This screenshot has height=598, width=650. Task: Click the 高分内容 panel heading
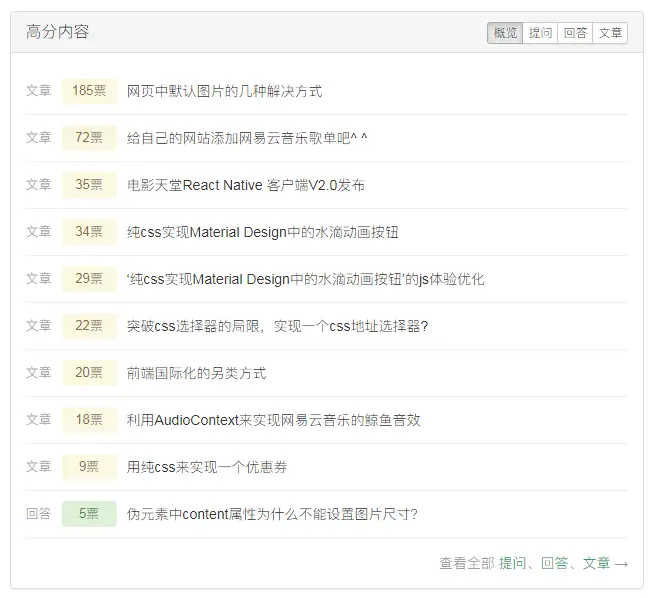pos(58,32)
